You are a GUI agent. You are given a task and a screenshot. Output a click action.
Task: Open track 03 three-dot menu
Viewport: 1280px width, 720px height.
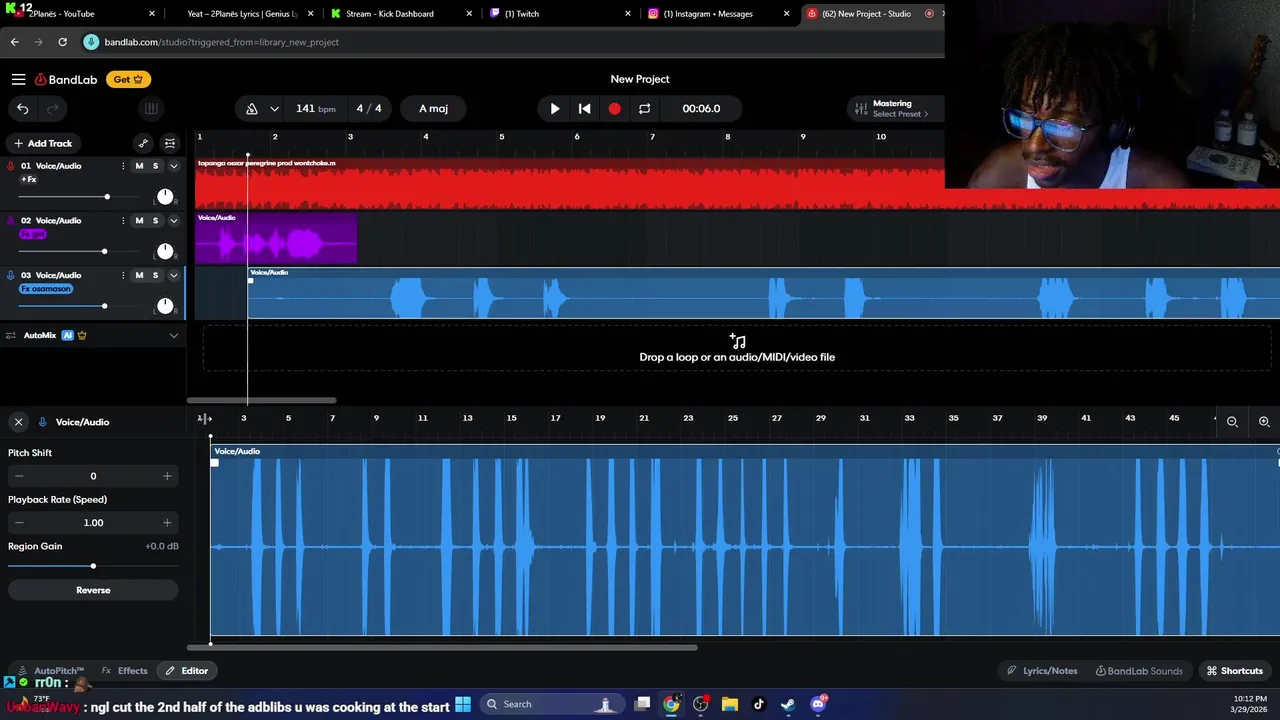(x=123, y=275)
